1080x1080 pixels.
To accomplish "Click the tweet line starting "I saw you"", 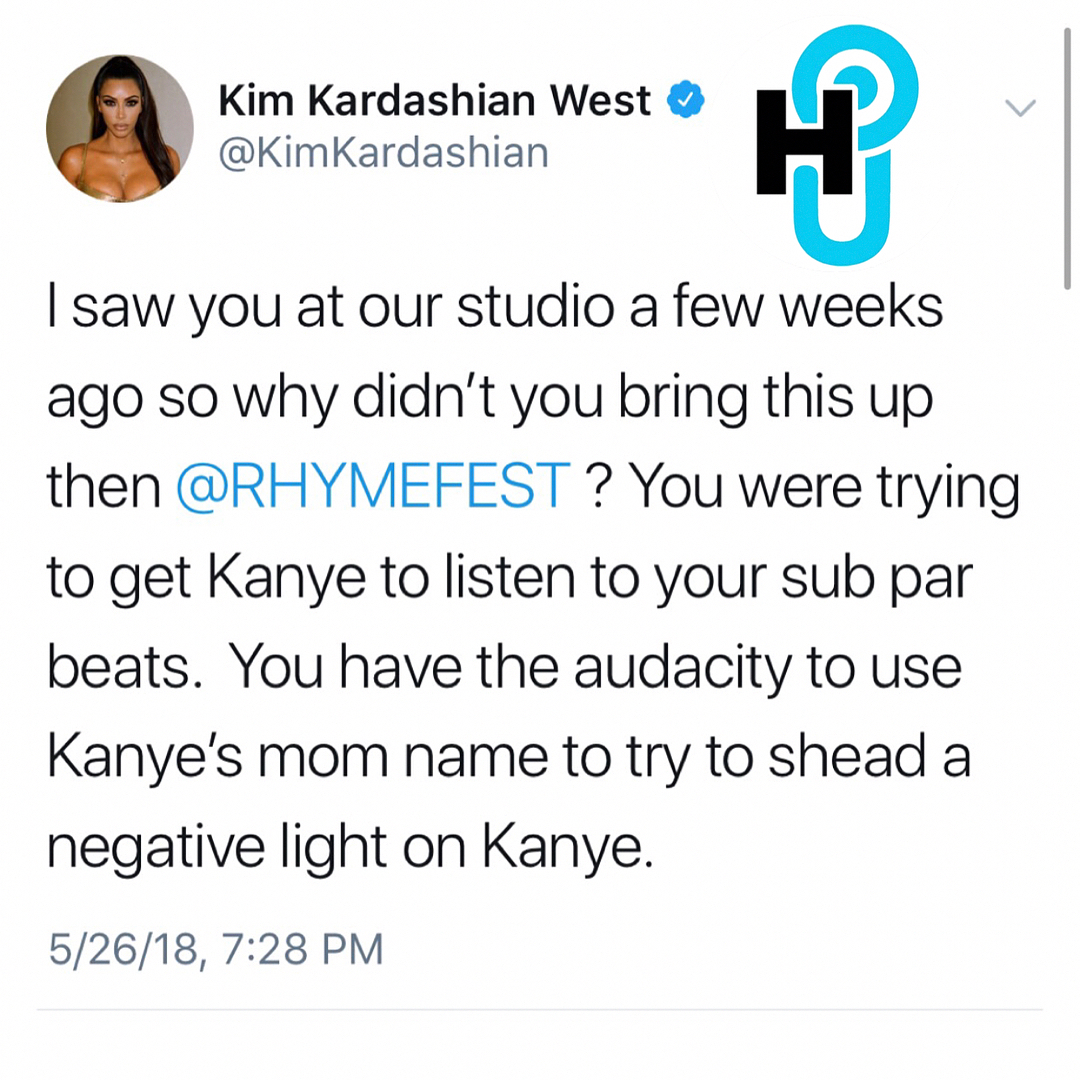I will pos(495,307).
